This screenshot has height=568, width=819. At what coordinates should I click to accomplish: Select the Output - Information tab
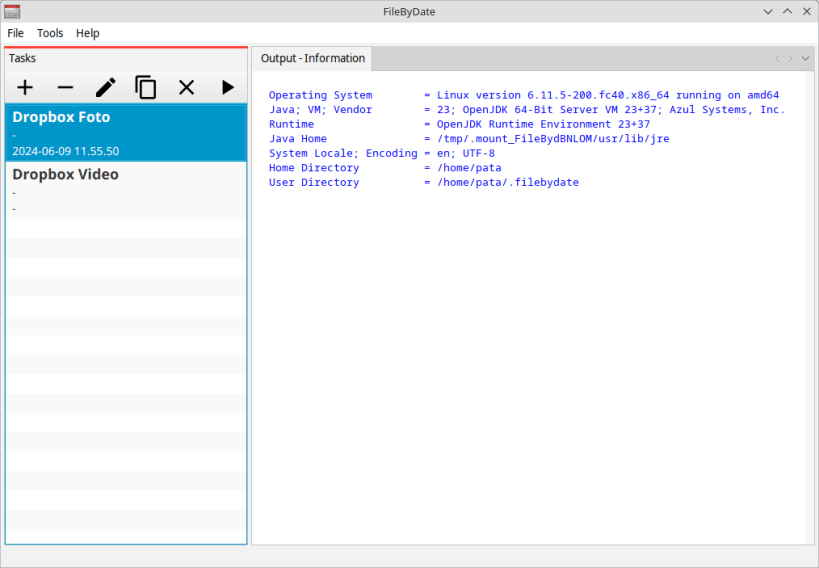click(x=312, y=58)
